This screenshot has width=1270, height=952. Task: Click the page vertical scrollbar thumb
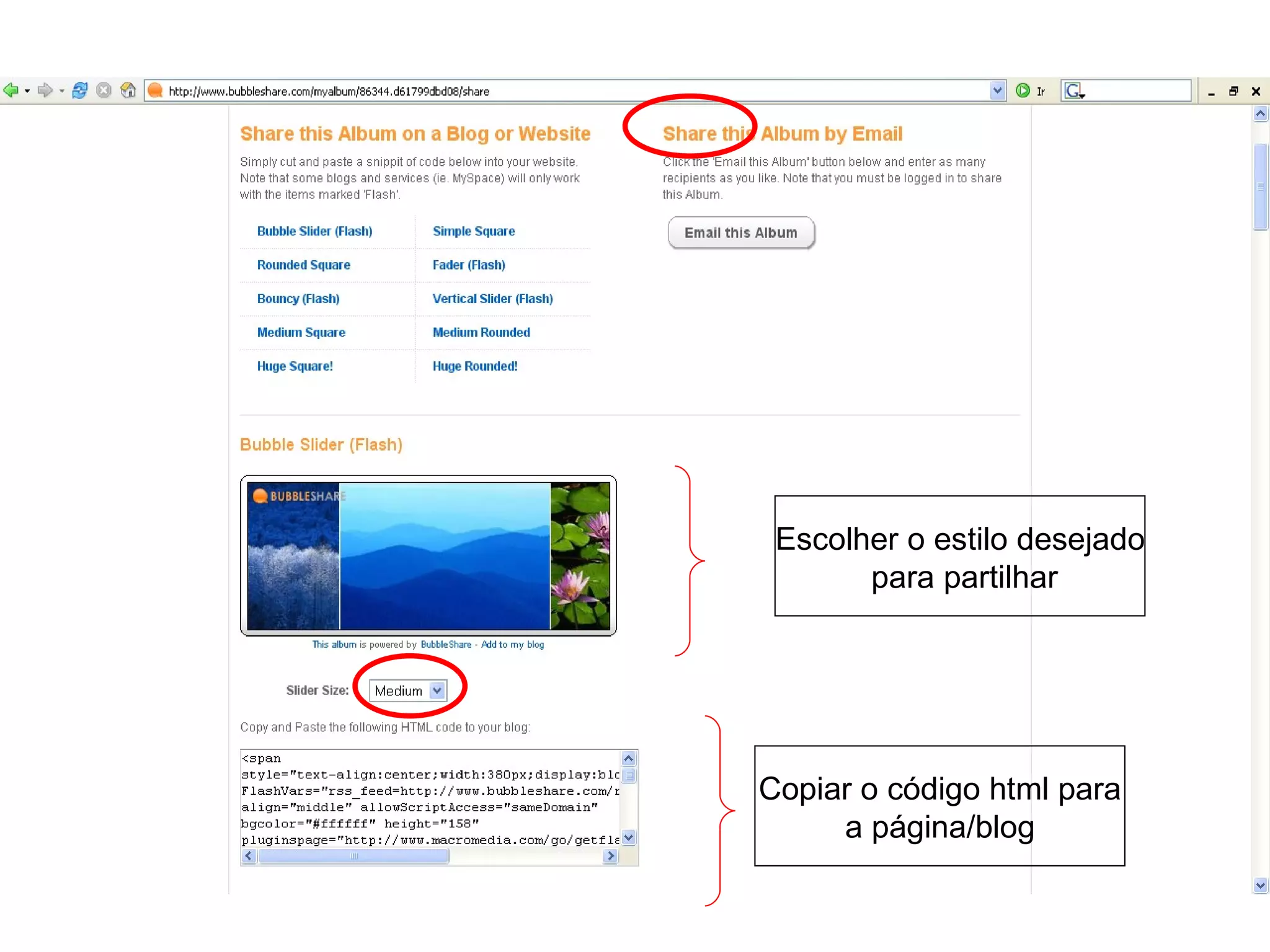click(x=1261, y=187)
